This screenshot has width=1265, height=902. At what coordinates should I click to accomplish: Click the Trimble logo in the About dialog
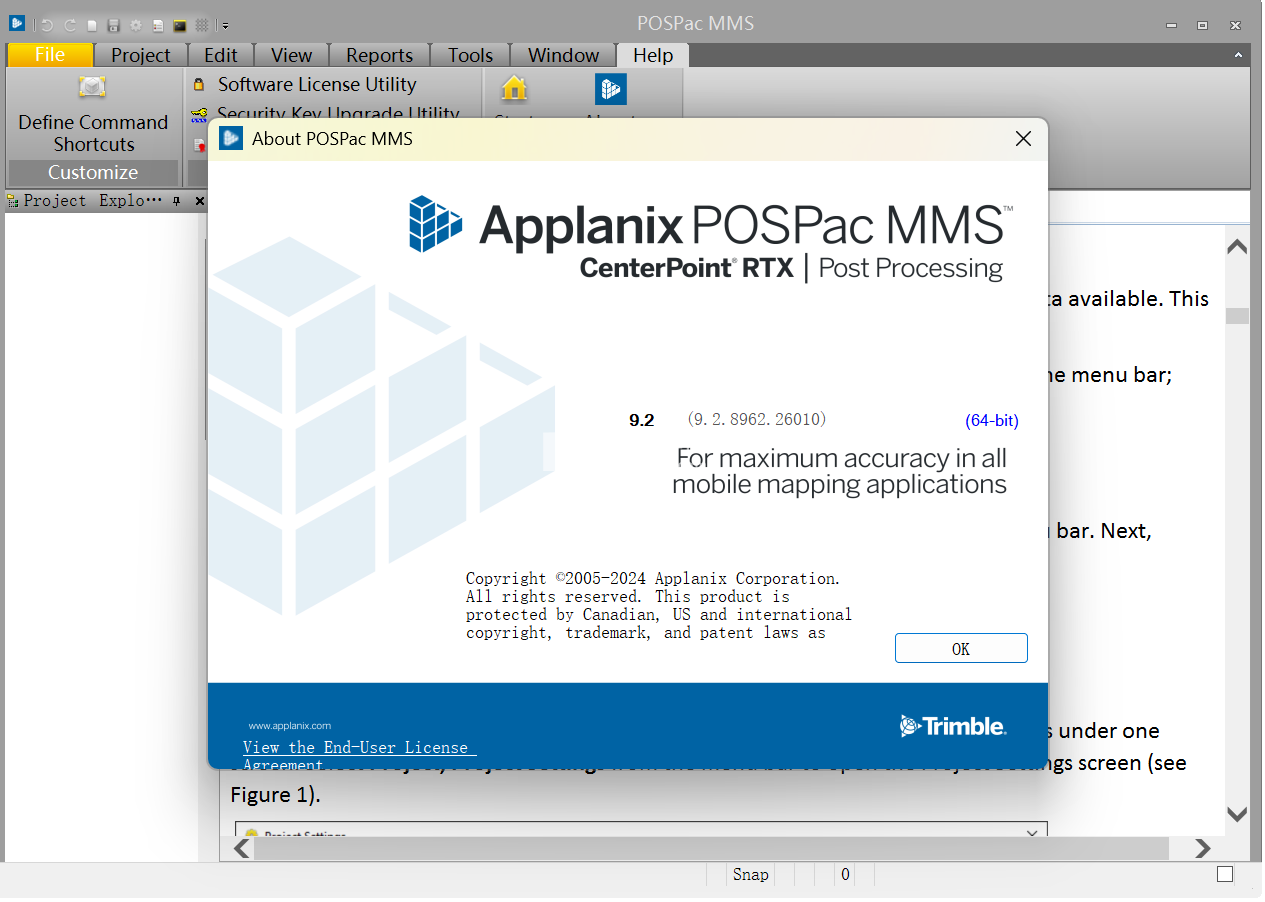coord(953,726)
